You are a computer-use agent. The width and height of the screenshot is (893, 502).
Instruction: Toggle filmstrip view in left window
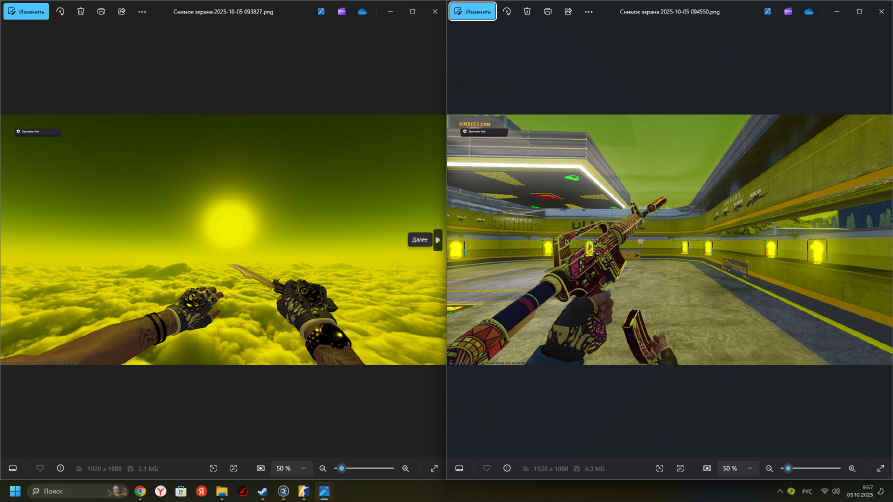point(13,468)
